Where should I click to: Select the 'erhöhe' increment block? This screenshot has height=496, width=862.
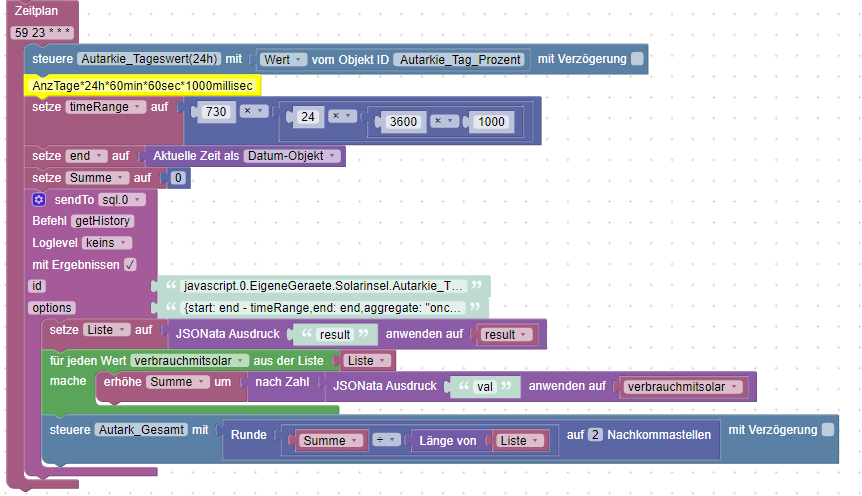click(123, 382)
